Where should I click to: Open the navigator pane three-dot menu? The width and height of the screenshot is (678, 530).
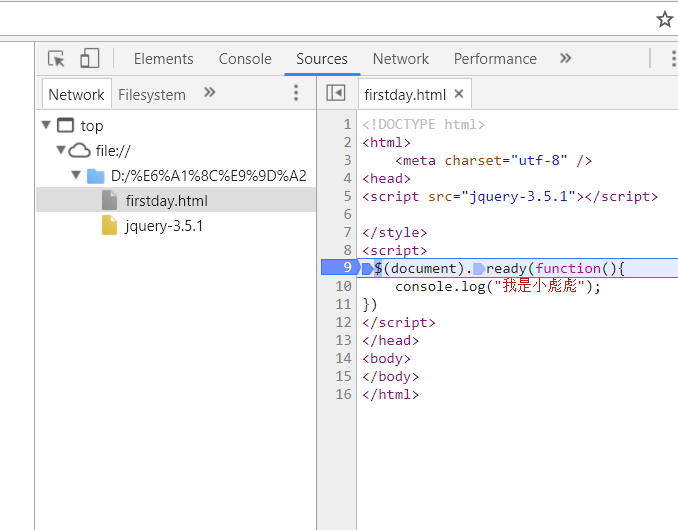(x=296, y=93)
